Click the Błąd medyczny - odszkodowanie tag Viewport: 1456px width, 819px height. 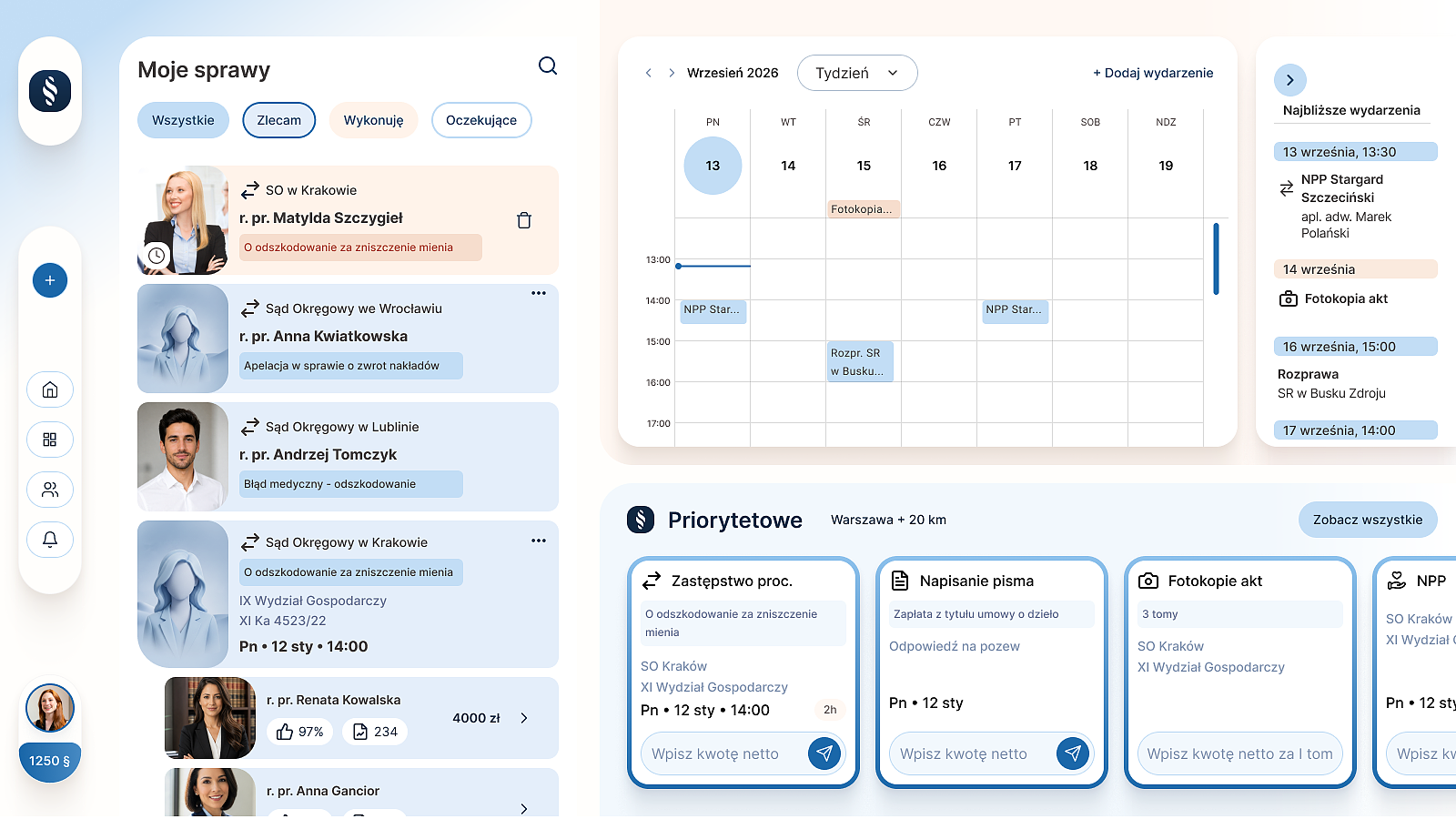(351, 484)
